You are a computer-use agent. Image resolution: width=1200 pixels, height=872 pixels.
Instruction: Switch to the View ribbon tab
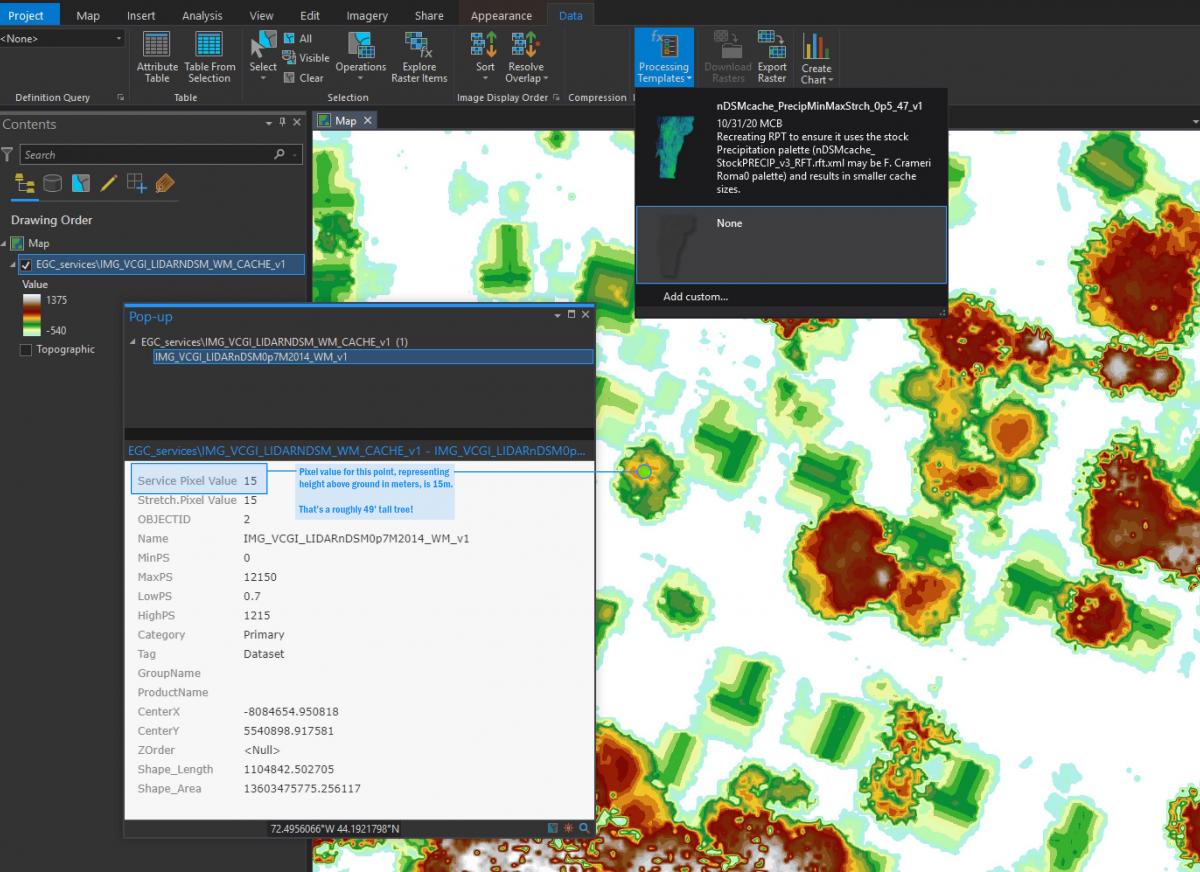(x=261, y=16)
